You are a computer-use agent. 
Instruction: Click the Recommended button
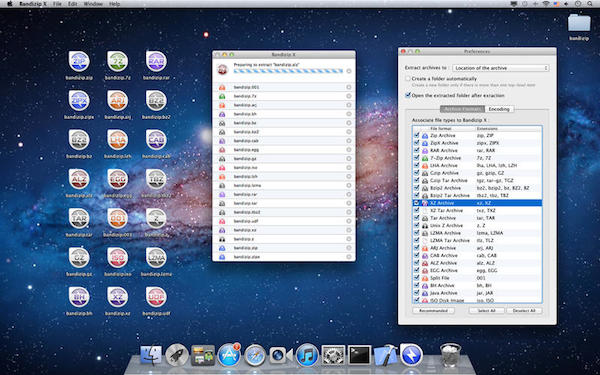(433, 311)
